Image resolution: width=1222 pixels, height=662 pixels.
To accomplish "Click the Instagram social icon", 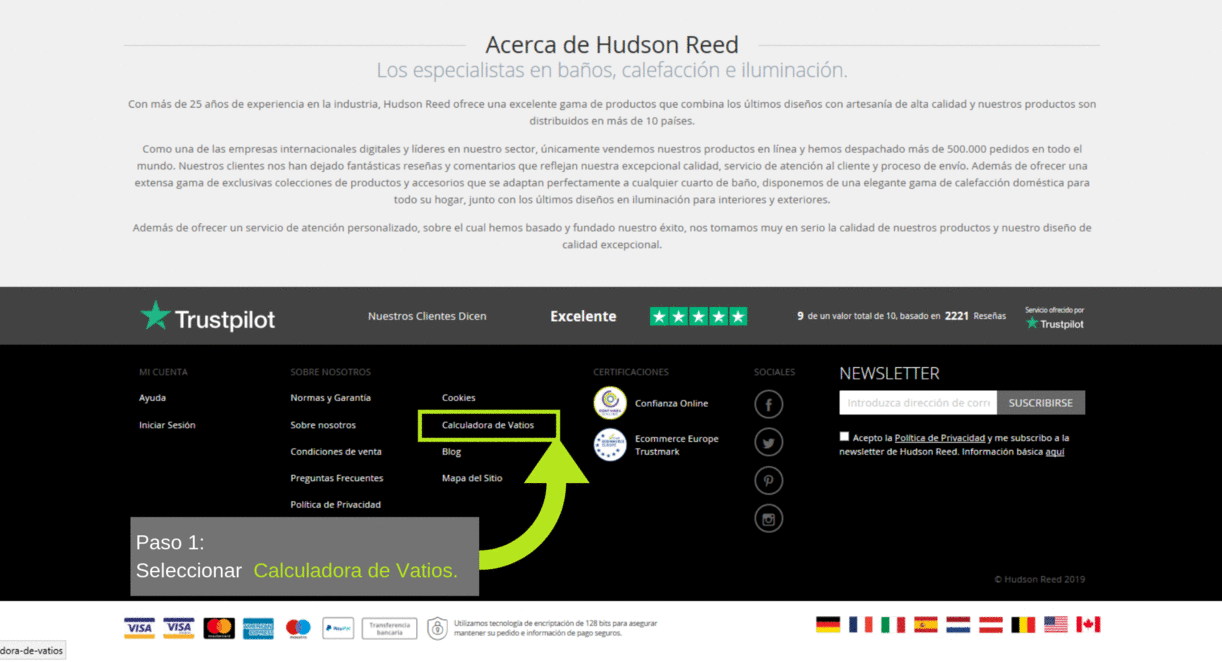I will pyautogui.click(x=768, y=518).
